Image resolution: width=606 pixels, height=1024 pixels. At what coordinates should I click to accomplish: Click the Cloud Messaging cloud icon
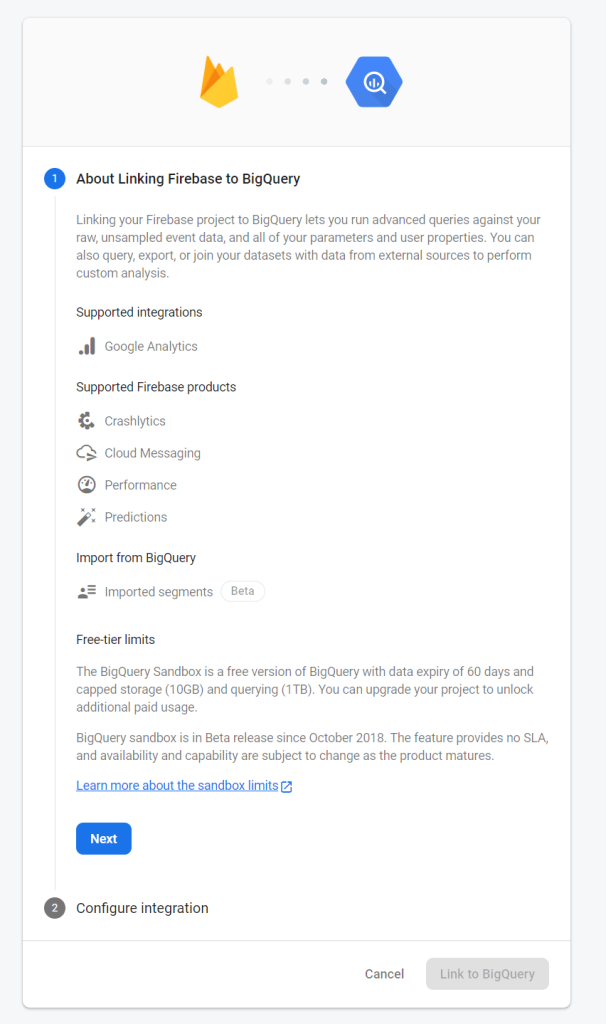click(x=87, y=453)
